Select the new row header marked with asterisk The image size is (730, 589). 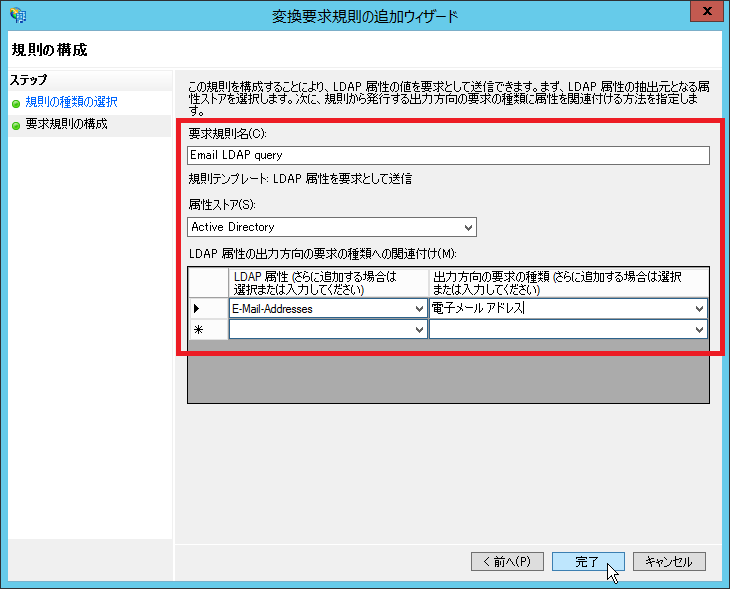click(x=208, y=330)
